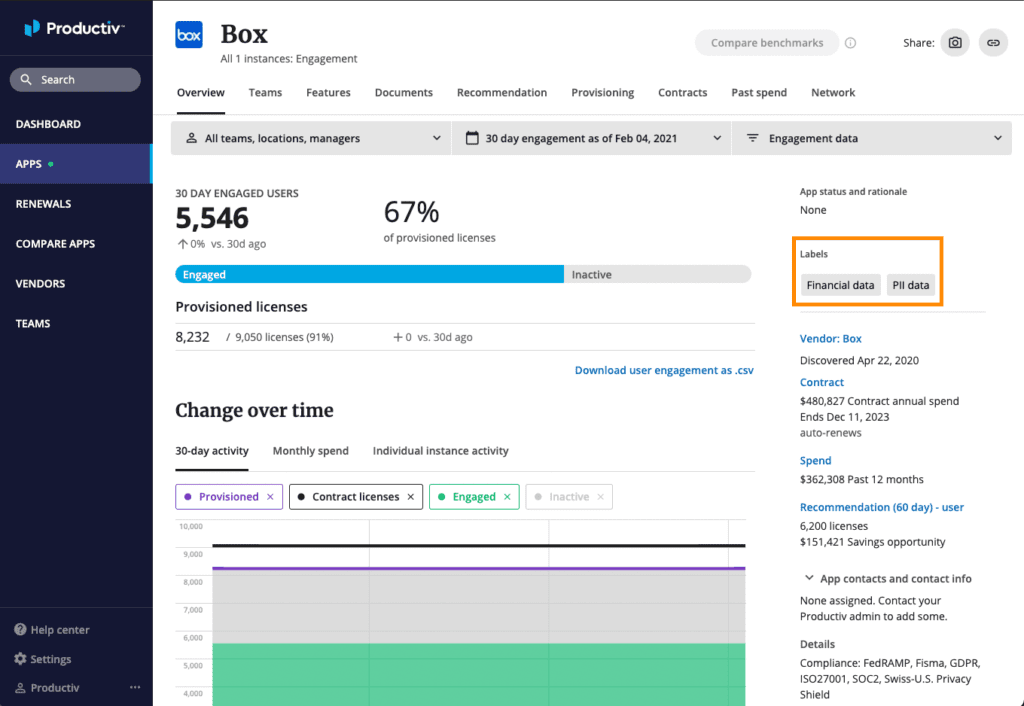Image resolution: width=1024 pixels, height=706 pixels.
Task: Open Renewals in the sidebar
Action: [x=76, y=204]
